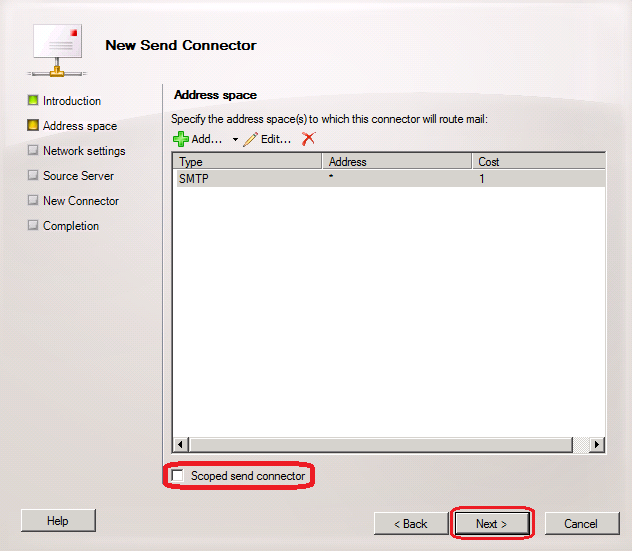Click the Cost column header
This screenshot has width=632, height=551.
[x=538, y=161]
